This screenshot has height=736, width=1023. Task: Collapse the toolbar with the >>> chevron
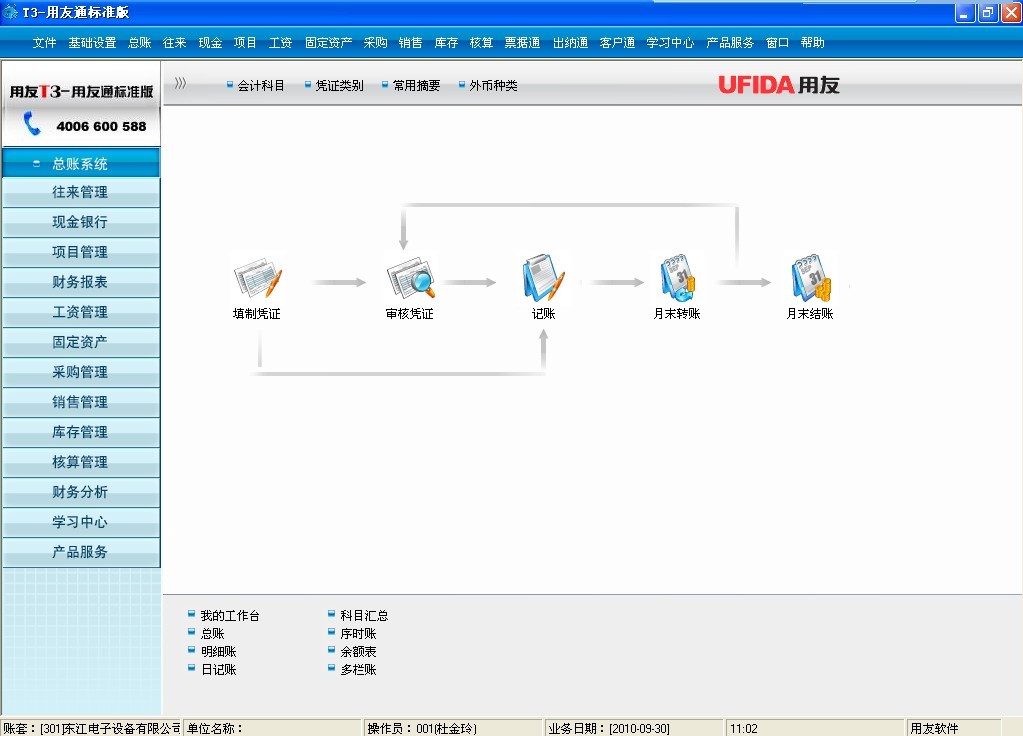pyautogui.click(x=180, y=83)
